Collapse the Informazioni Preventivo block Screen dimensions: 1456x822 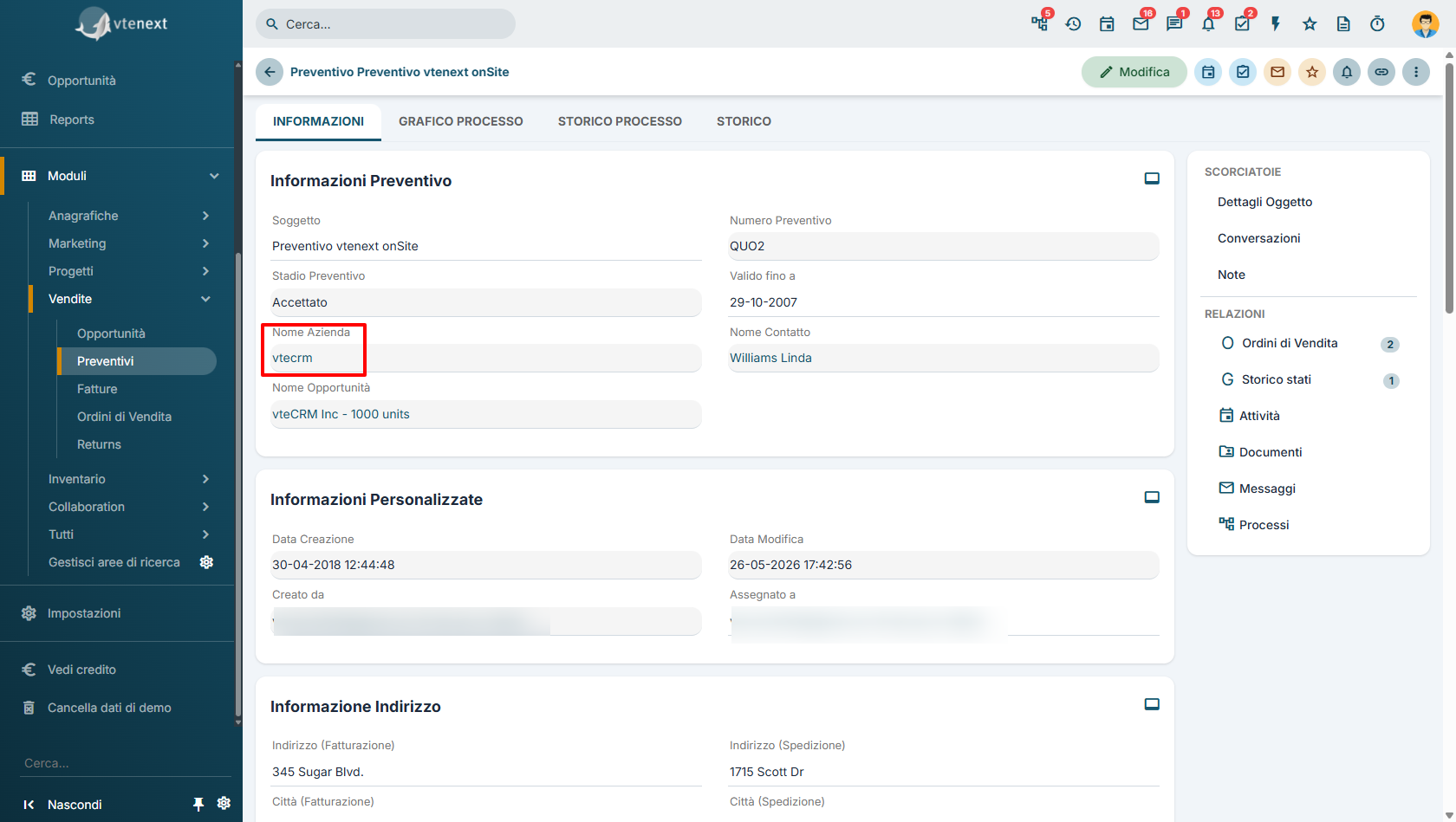pos(1152,178)
